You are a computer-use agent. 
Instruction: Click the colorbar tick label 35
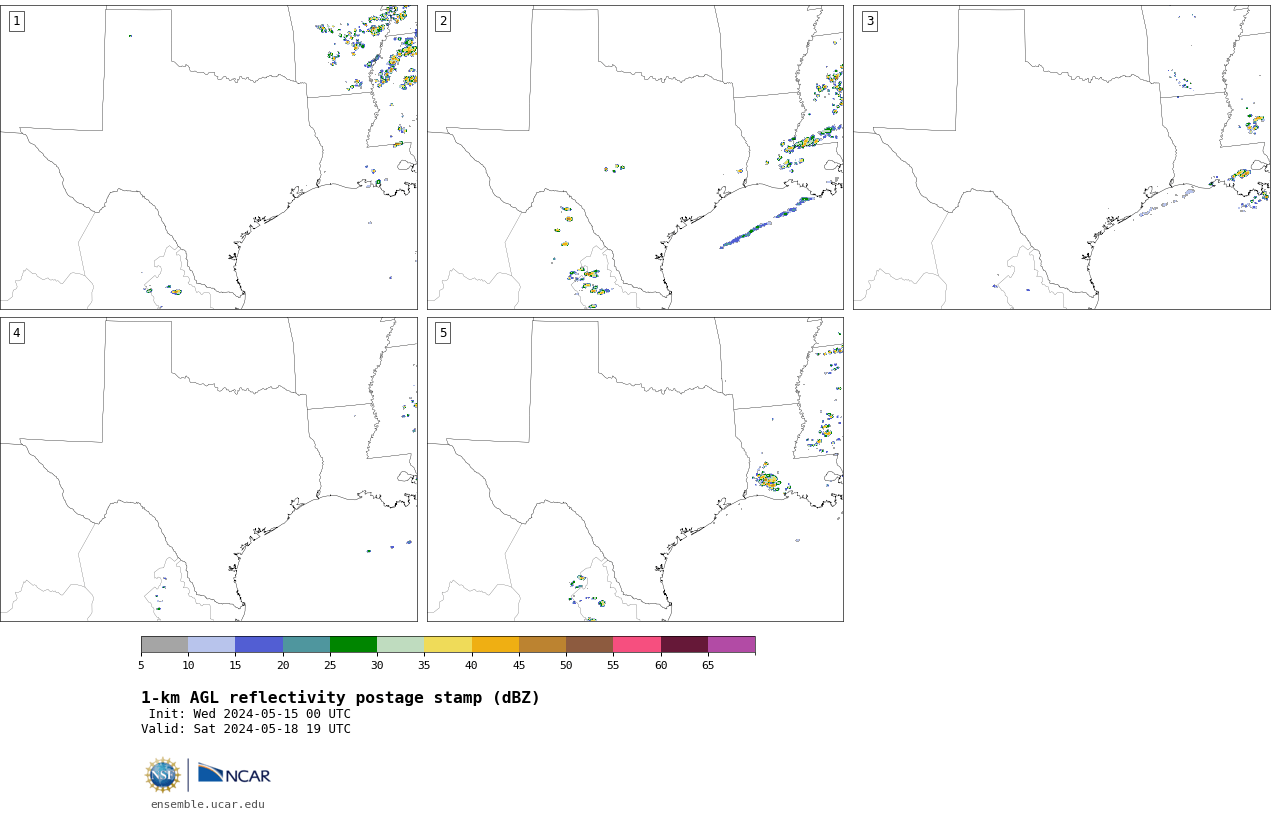(424, 665)
